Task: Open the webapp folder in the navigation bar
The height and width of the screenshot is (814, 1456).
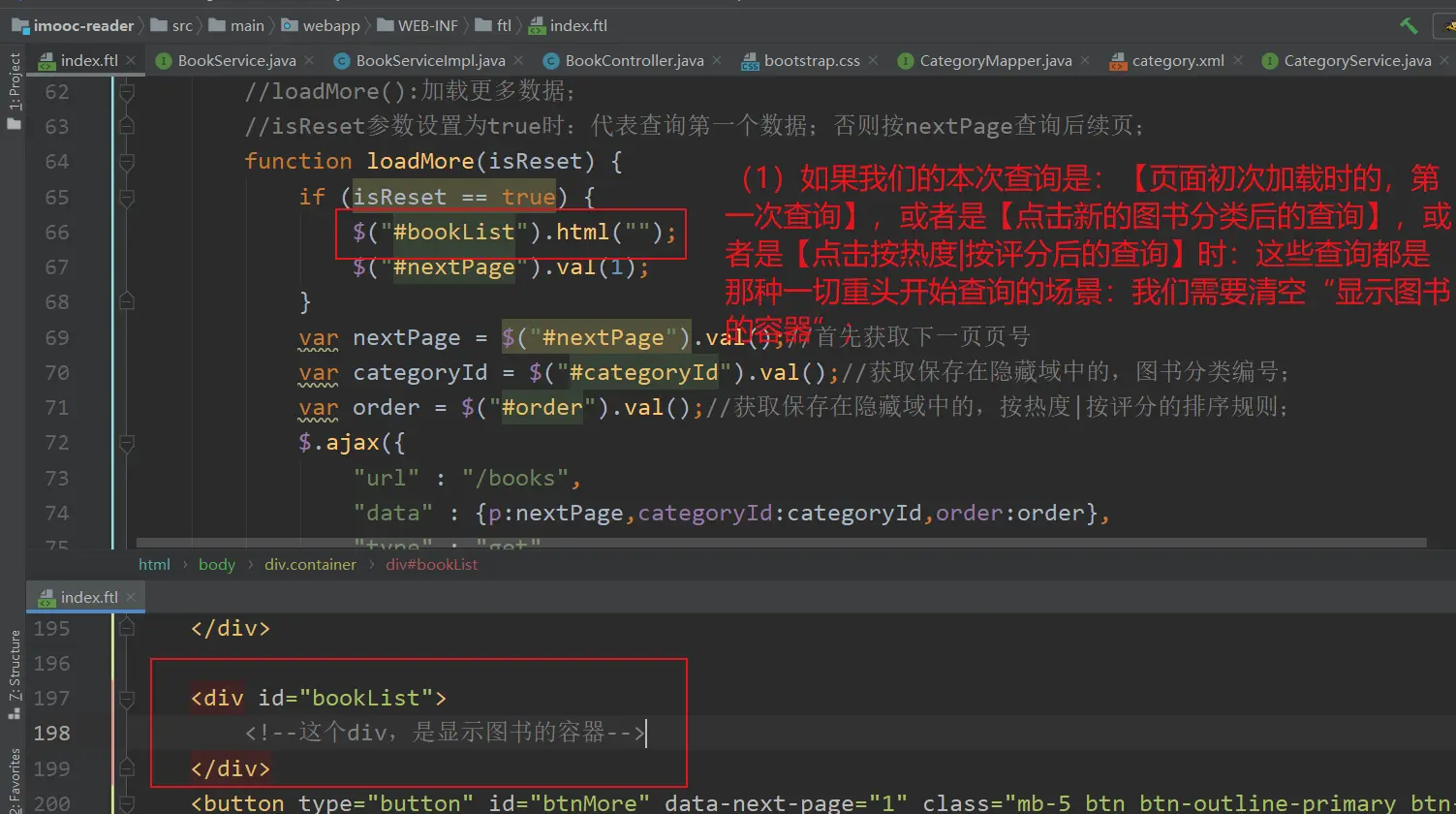Action: pos(321,26)
